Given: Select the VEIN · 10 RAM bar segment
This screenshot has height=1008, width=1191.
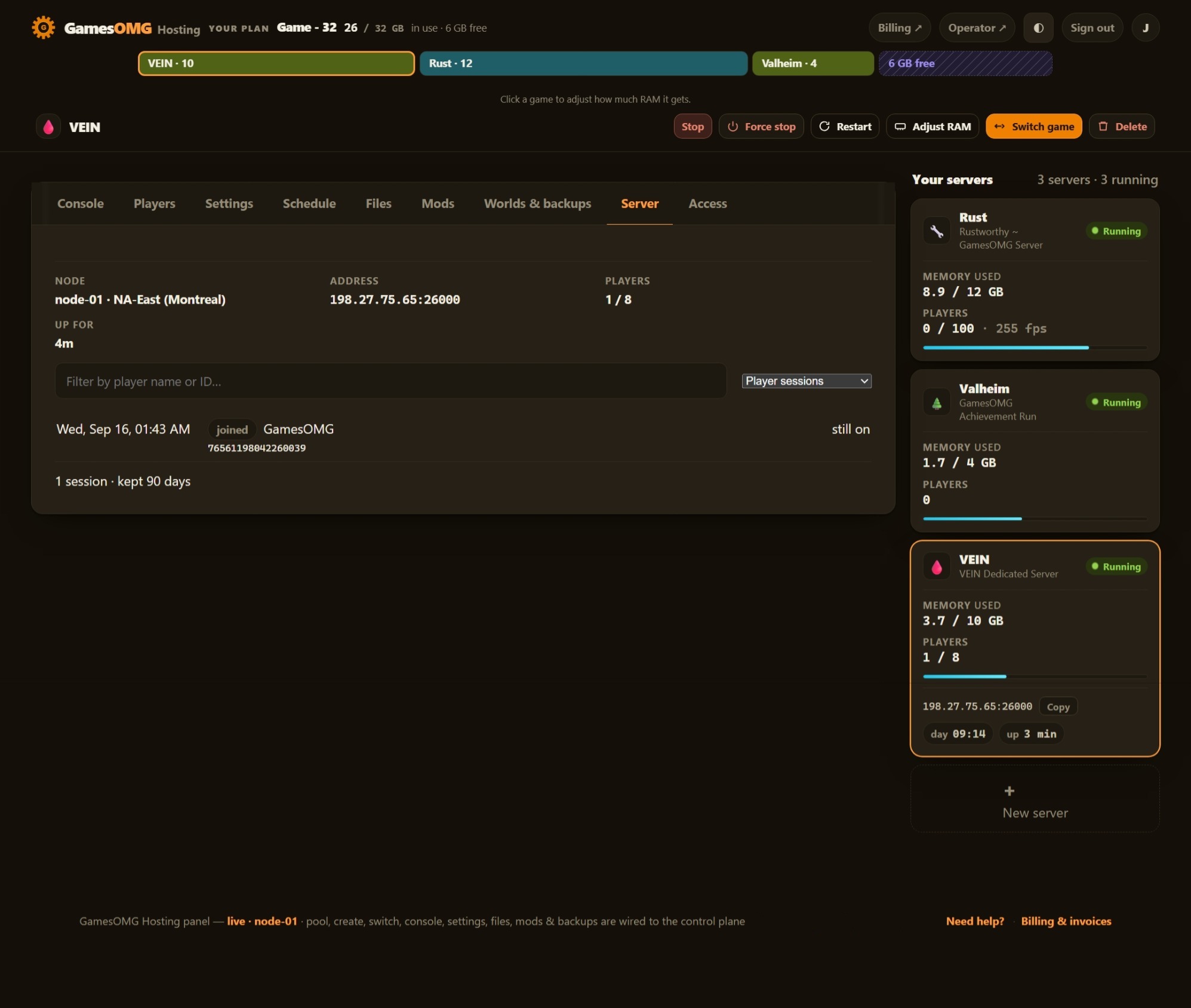Looking at the screenshot, I should coord(276,63).
